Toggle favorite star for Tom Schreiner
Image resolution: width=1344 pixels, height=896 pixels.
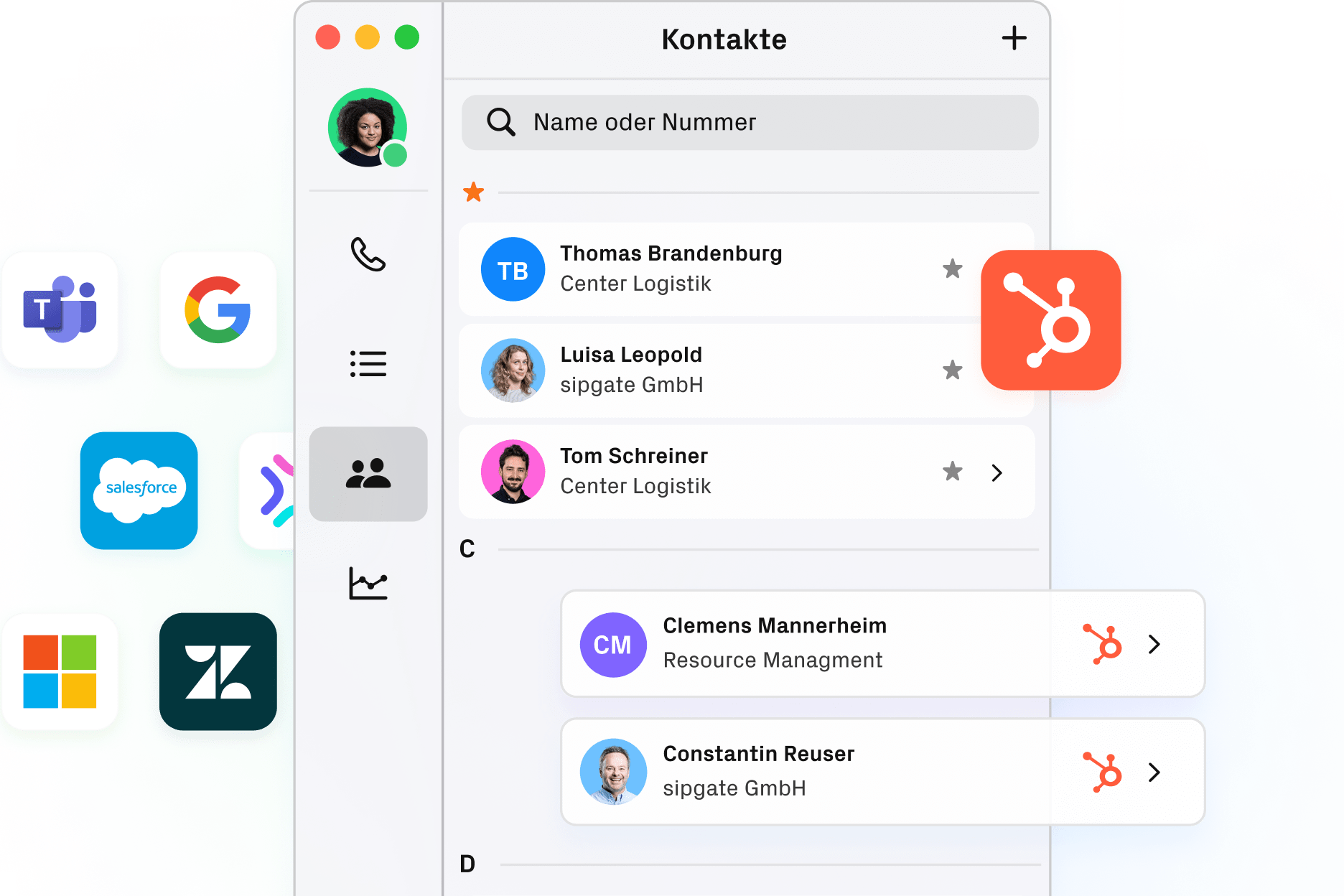pos(952,471)
